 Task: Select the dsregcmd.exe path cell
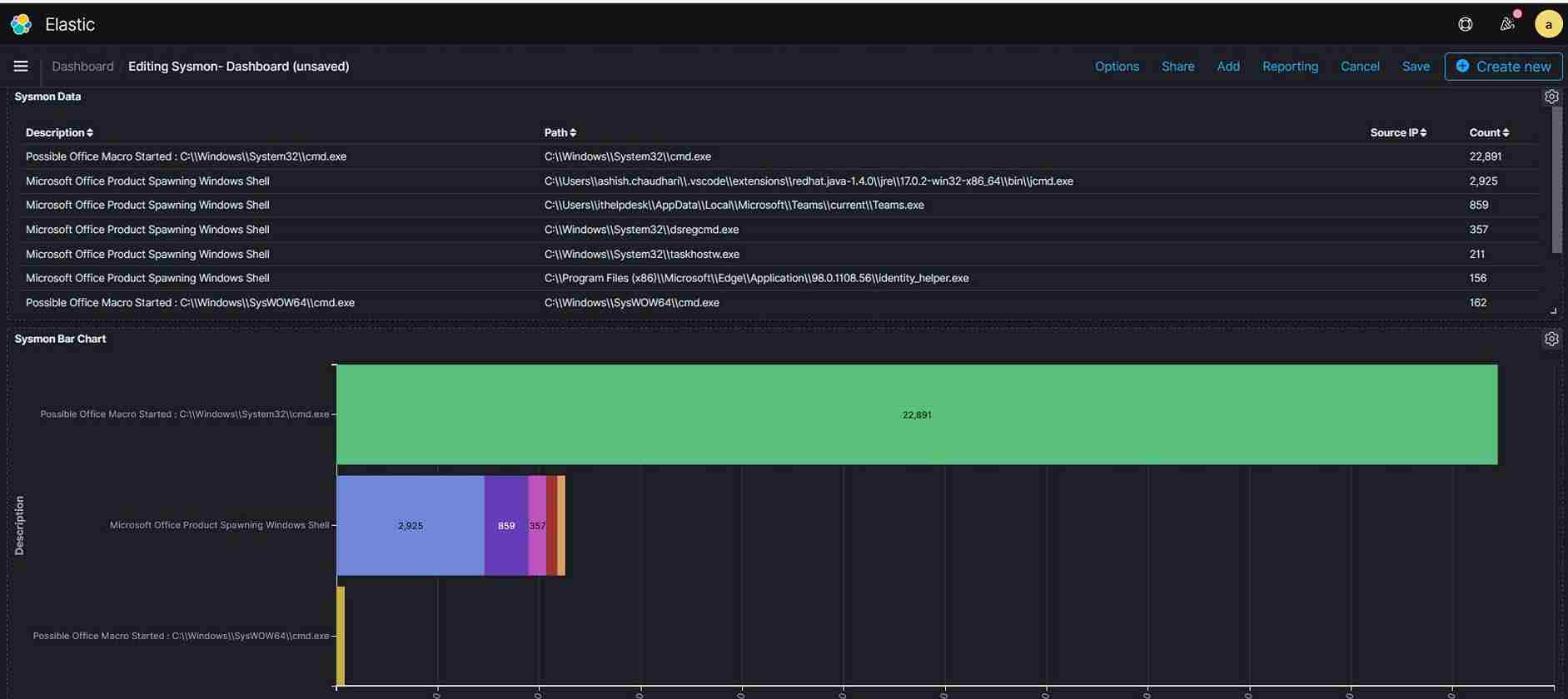tap(641, 230)
